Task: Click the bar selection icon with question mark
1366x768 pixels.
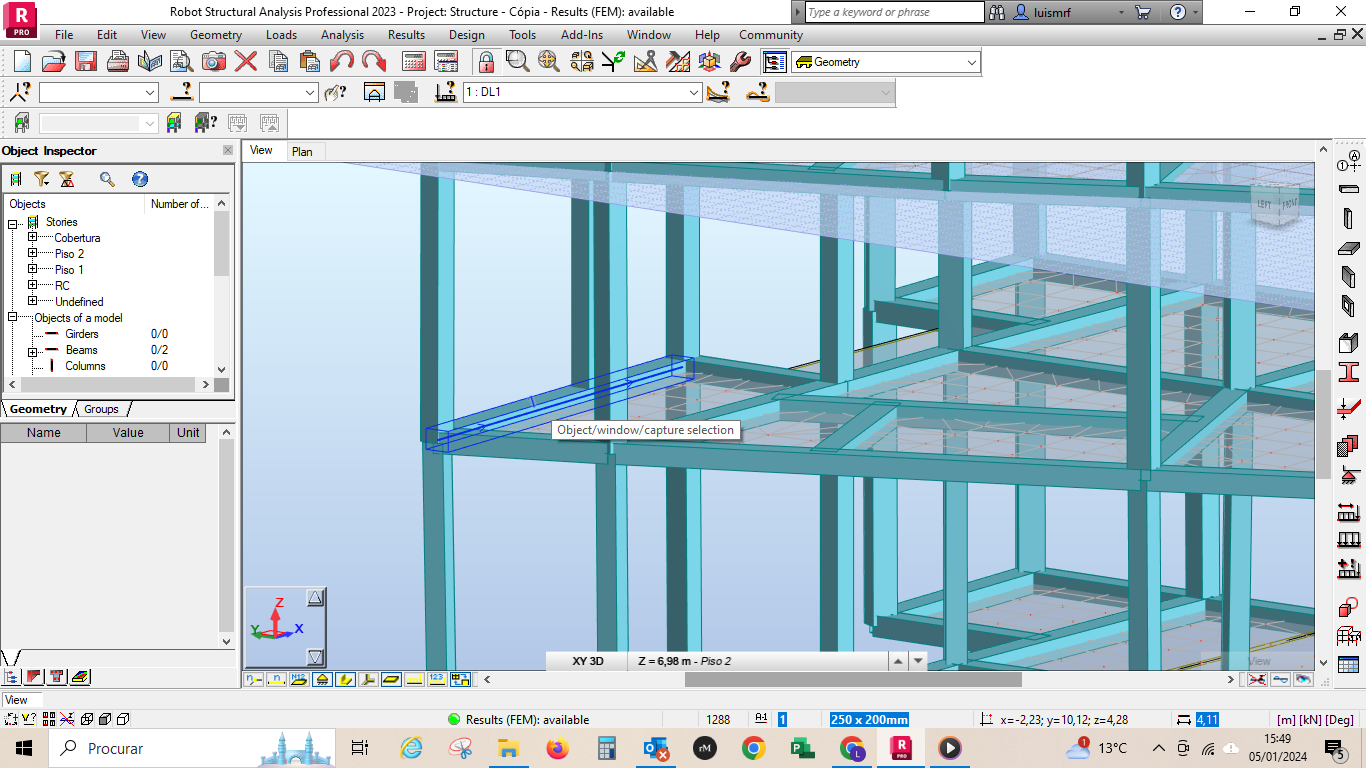Action: pos(182,92)
